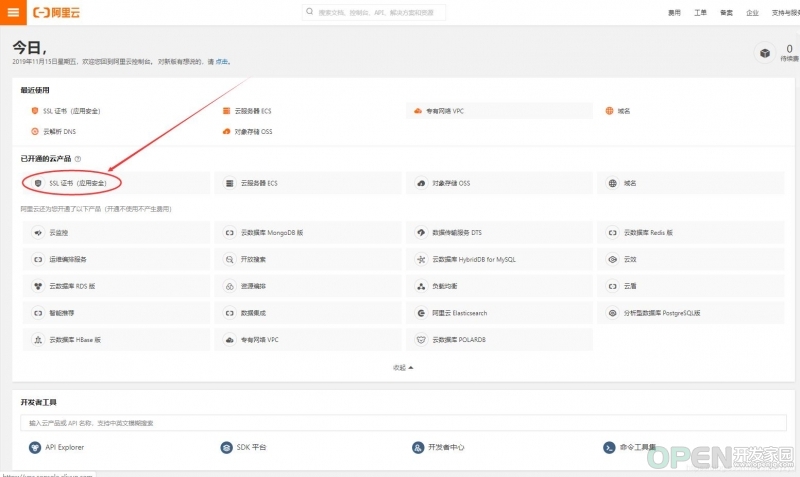Open 阿里云 Elasticsearch

tap(499, 313)
